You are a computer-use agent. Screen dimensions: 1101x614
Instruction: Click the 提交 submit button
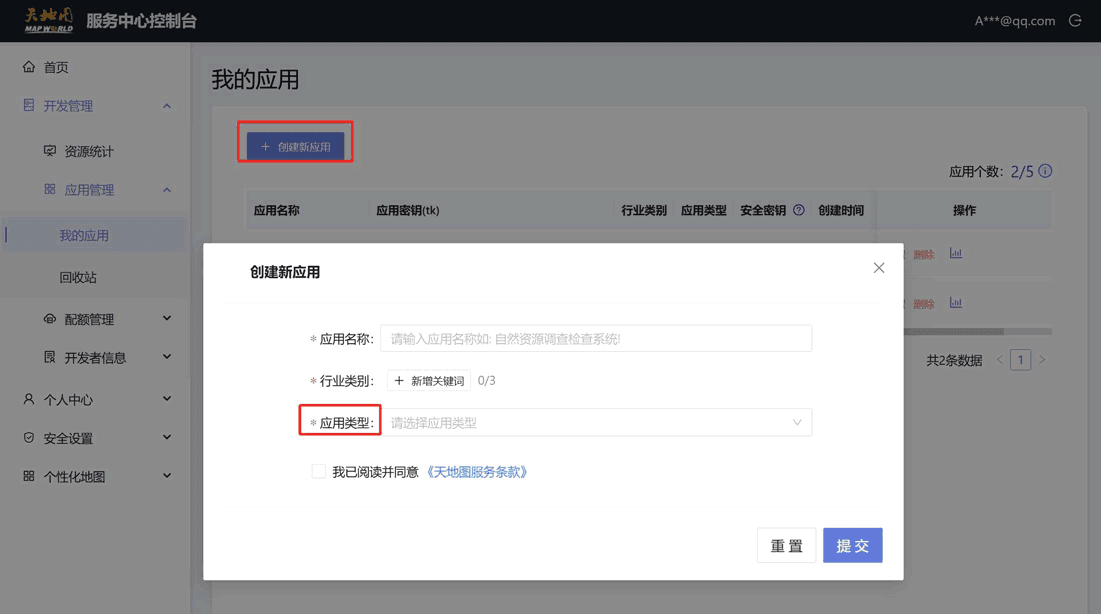pyautogui.click(x=852, y=545)
